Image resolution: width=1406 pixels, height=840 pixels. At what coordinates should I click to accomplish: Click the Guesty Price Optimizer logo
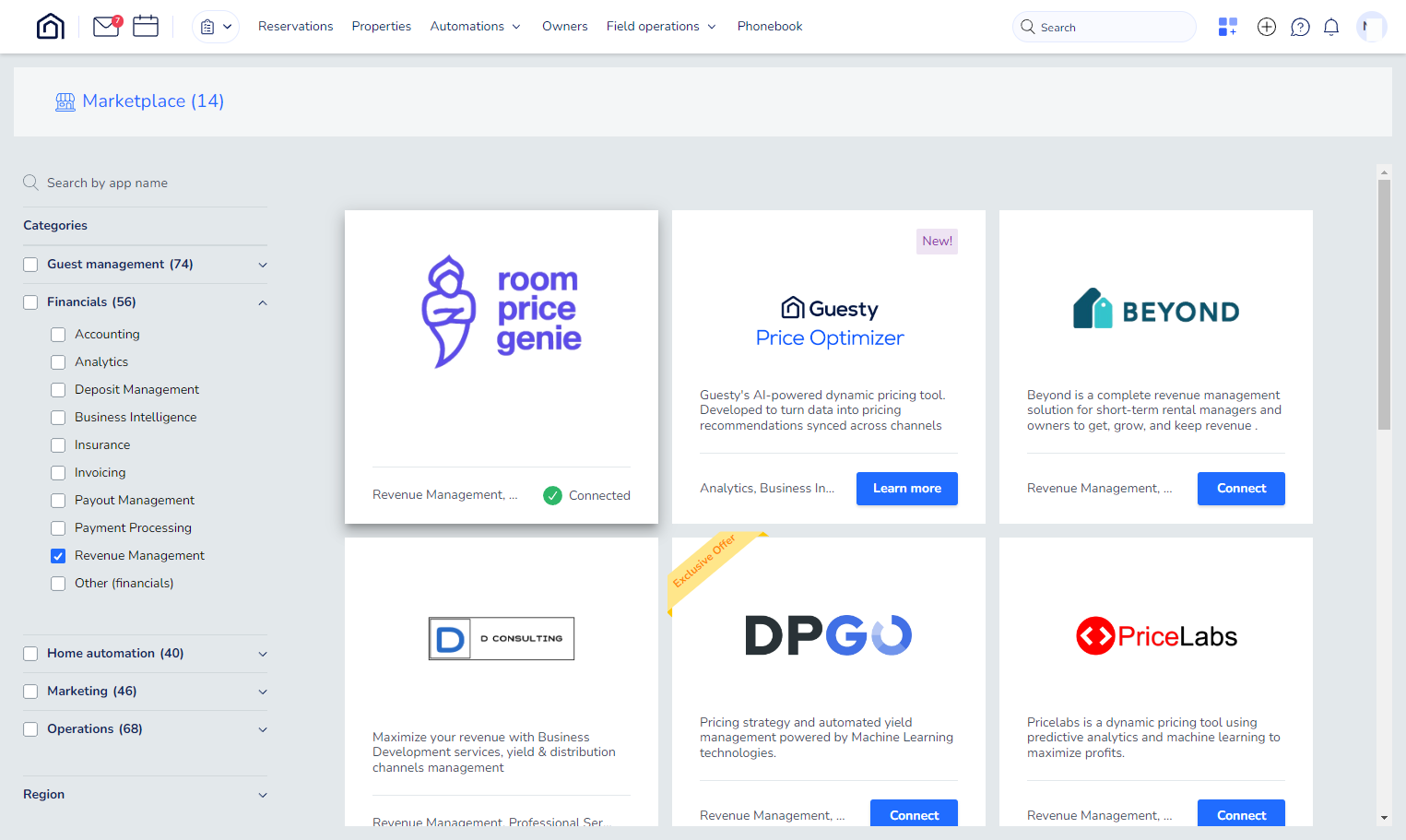pyautogui.click(x=829, y=323)
